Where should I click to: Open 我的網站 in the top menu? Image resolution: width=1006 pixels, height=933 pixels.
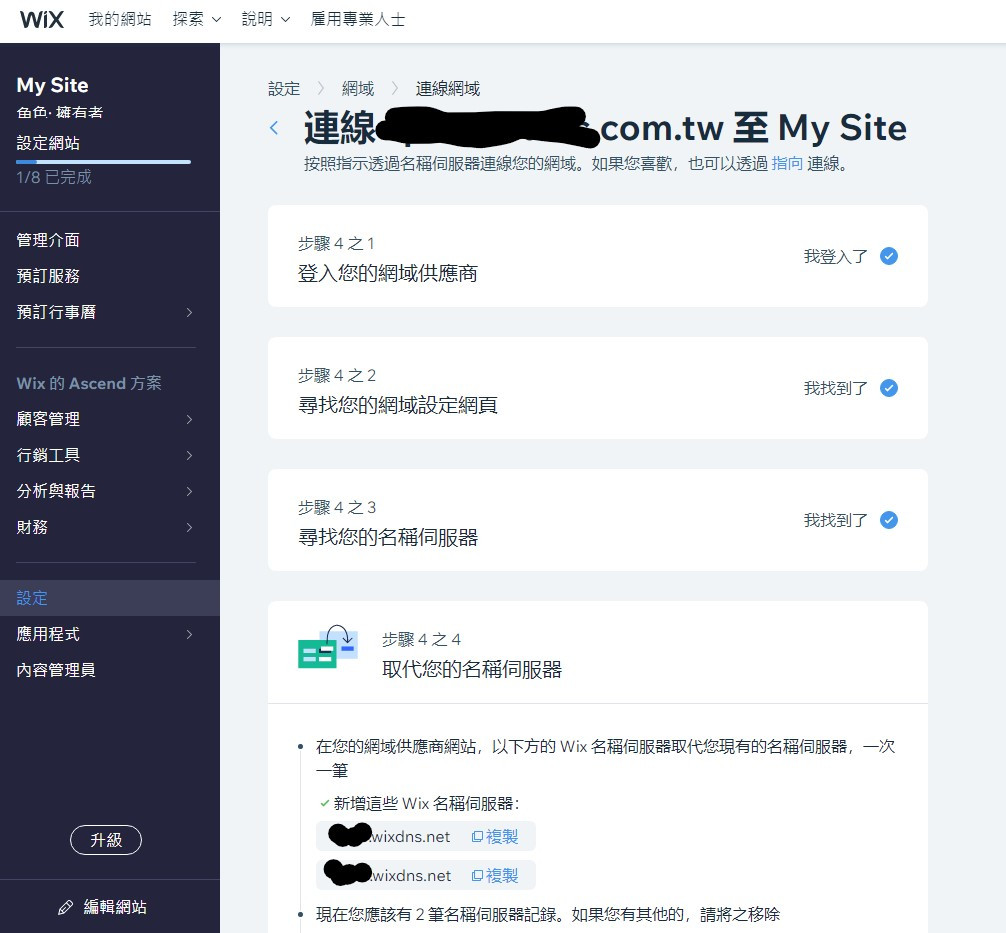[x=120, y=19]
